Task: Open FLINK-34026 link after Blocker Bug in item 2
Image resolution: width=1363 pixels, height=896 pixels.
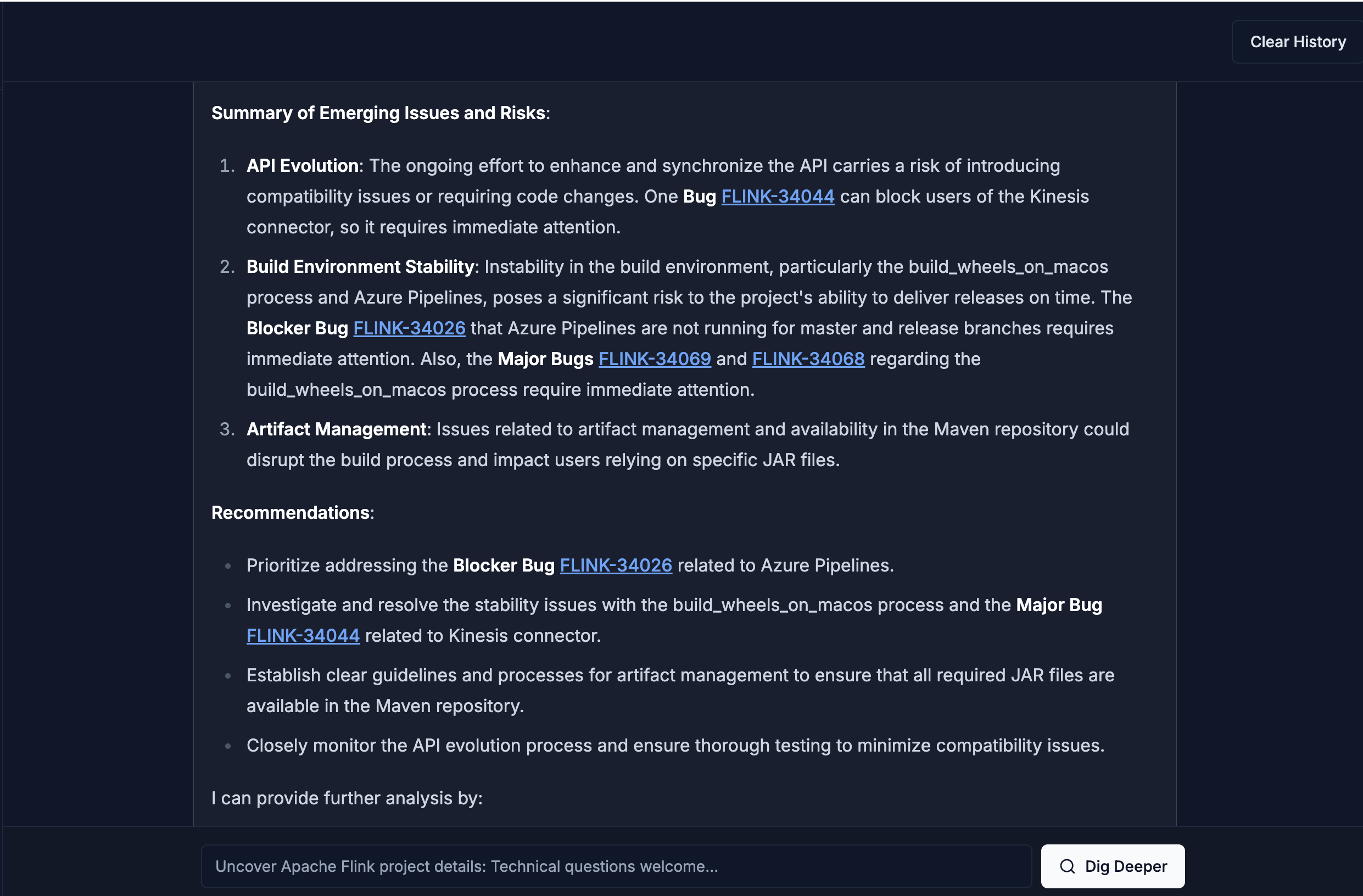Action: [x=409, y=328]
